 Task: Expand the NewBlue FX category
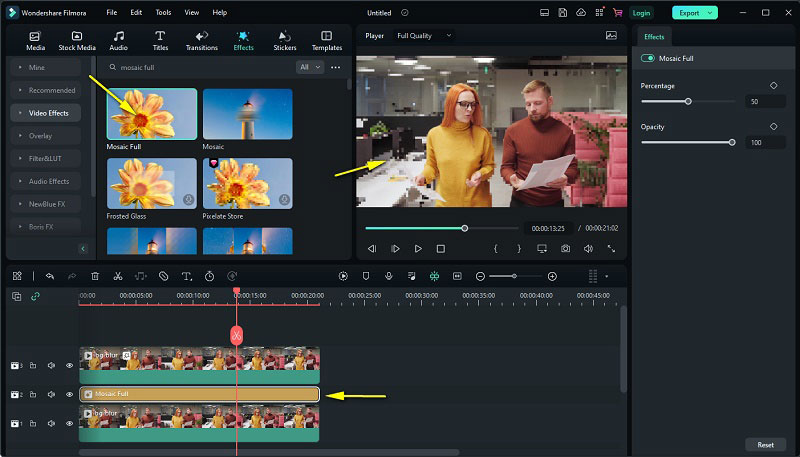pyautogui.click(x=45, y=204)
